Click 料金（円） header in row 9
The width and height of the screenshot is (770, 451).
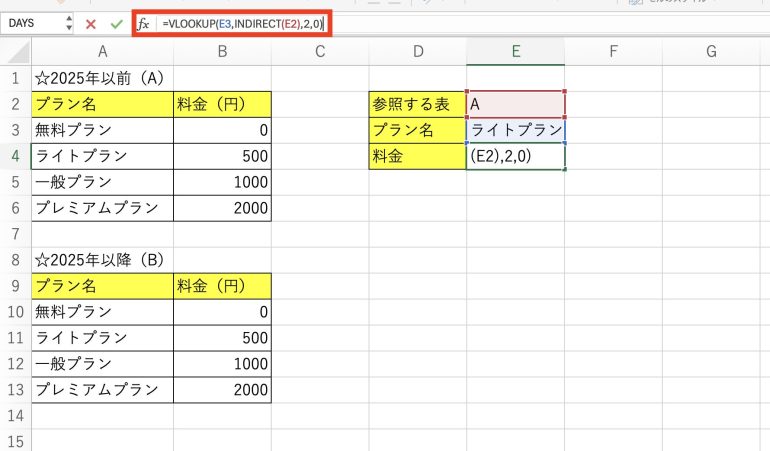point(222,286)
